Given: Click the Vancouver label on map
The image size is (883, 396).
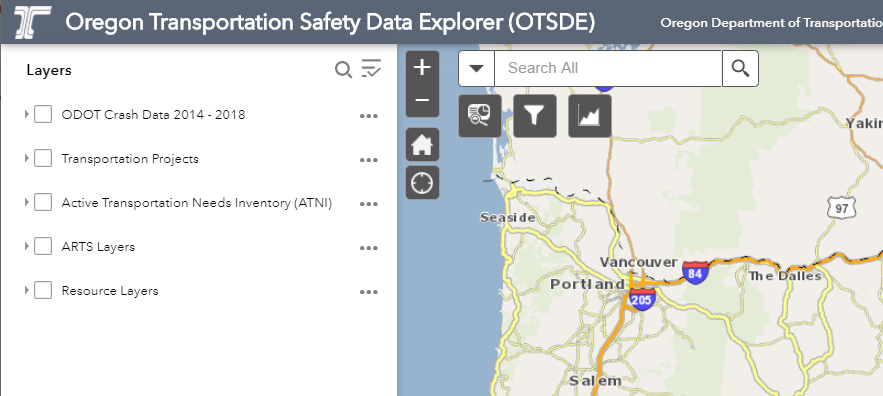Looking at the screenshot, I should (639, 262).
